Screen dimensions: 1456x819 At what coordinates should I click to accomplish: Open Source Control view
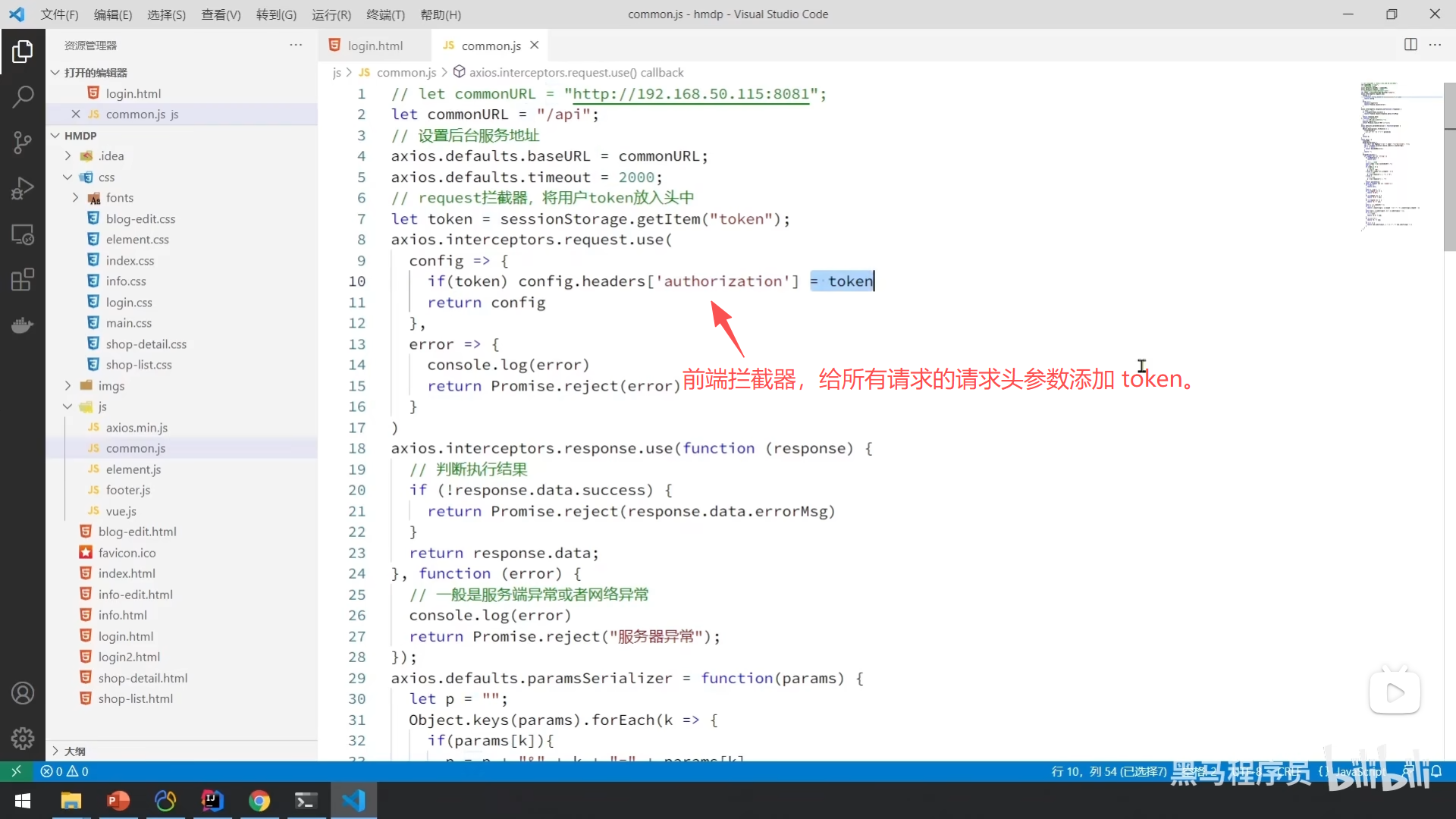23,142
